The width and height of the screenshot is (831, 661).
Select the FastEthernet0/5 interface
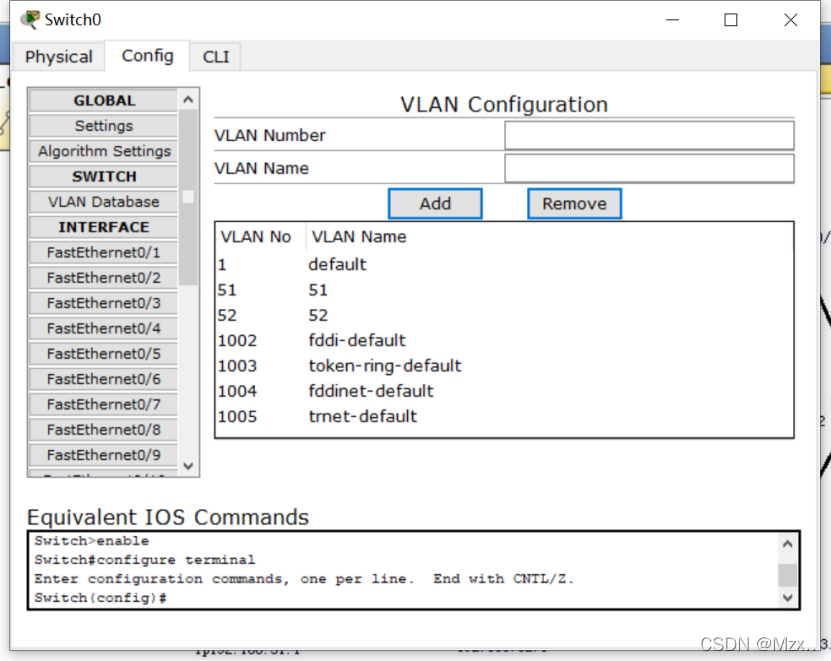tap(104, 354)
